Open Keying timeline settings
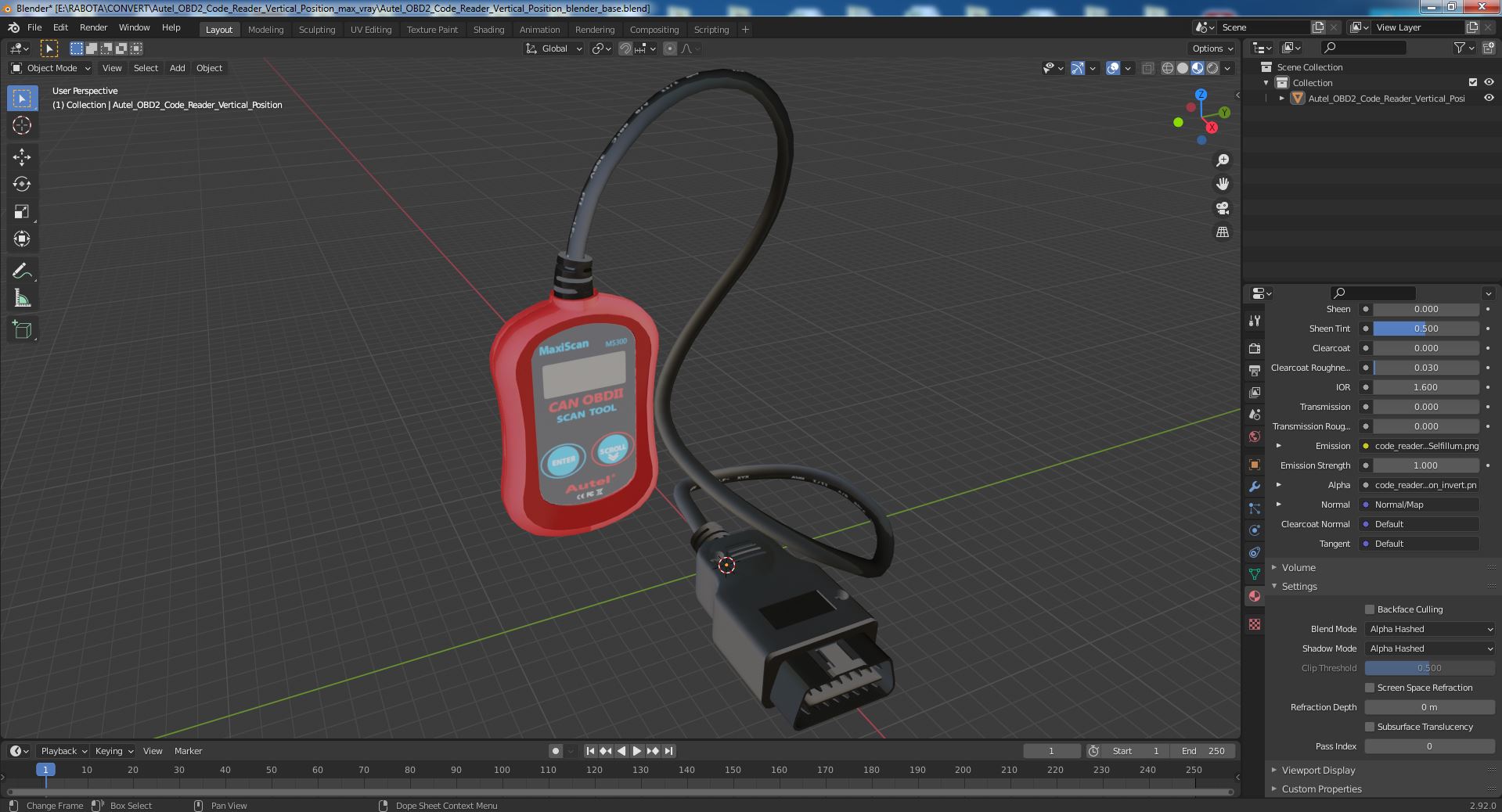Viewport: 1502px width, 812px height. [113, 751]
